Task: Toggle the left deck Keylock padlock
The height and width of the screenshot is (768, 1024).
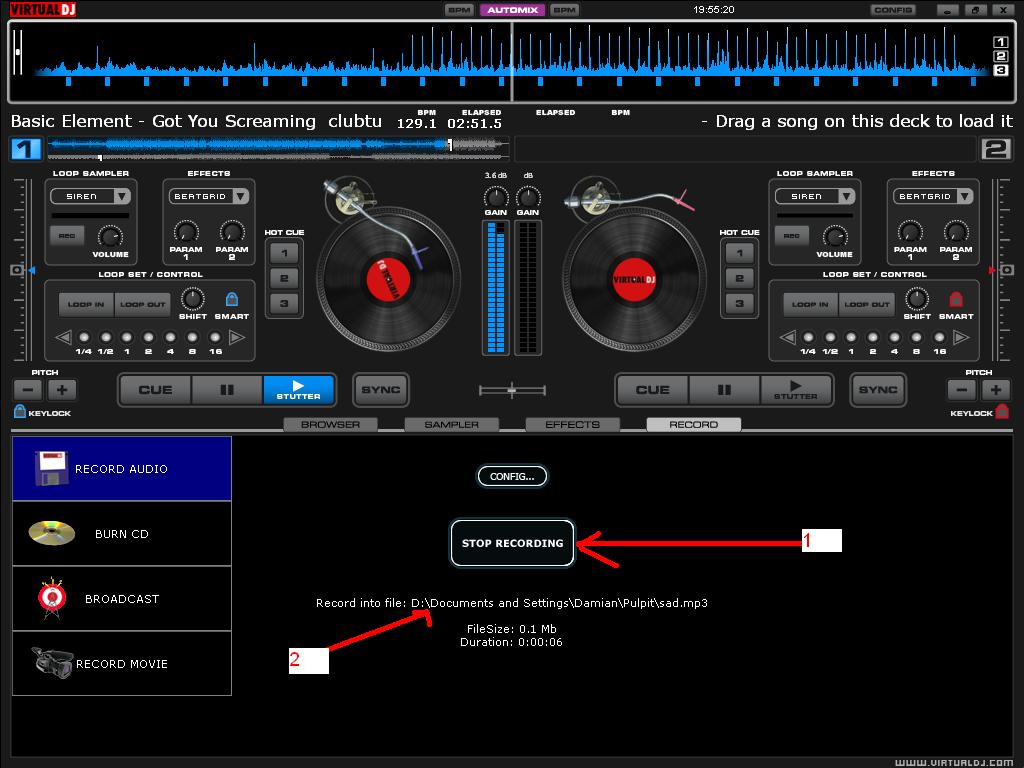Action: click(20, 411)
